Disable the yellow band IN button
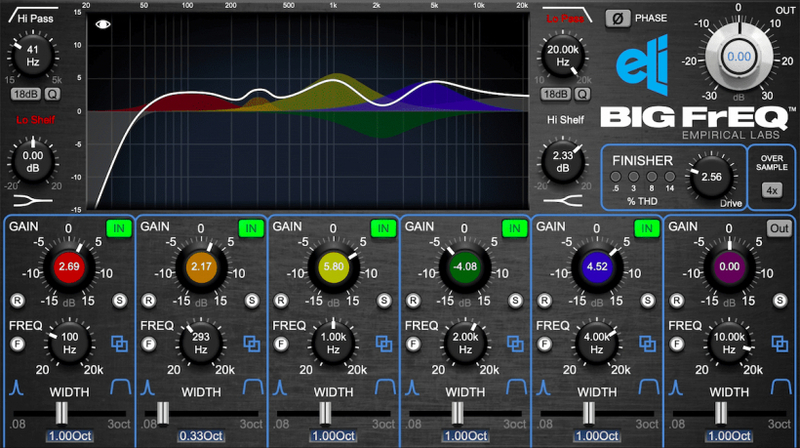This screenshot has height=448, width=800. tap(383, 228)
